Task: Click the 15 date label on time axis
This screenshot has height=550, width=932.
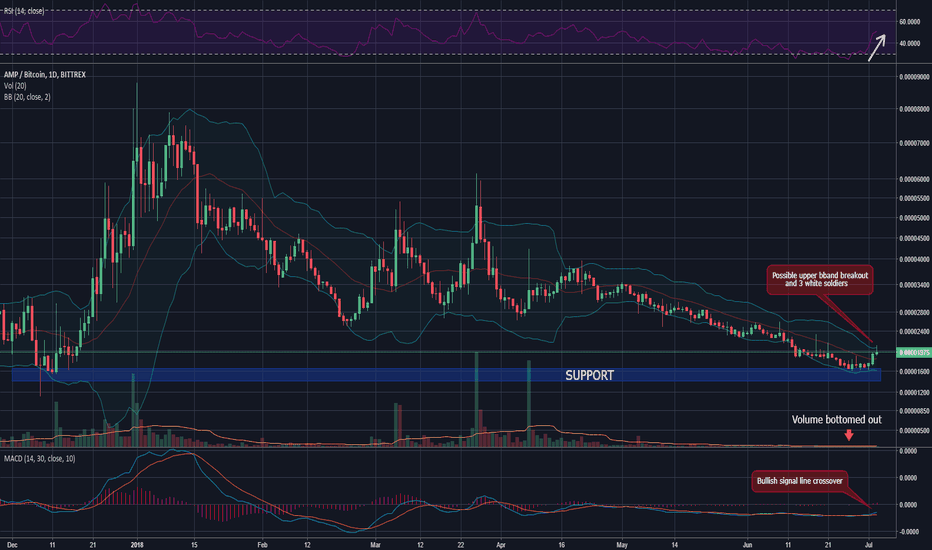Action: click(x=194, y=545)
